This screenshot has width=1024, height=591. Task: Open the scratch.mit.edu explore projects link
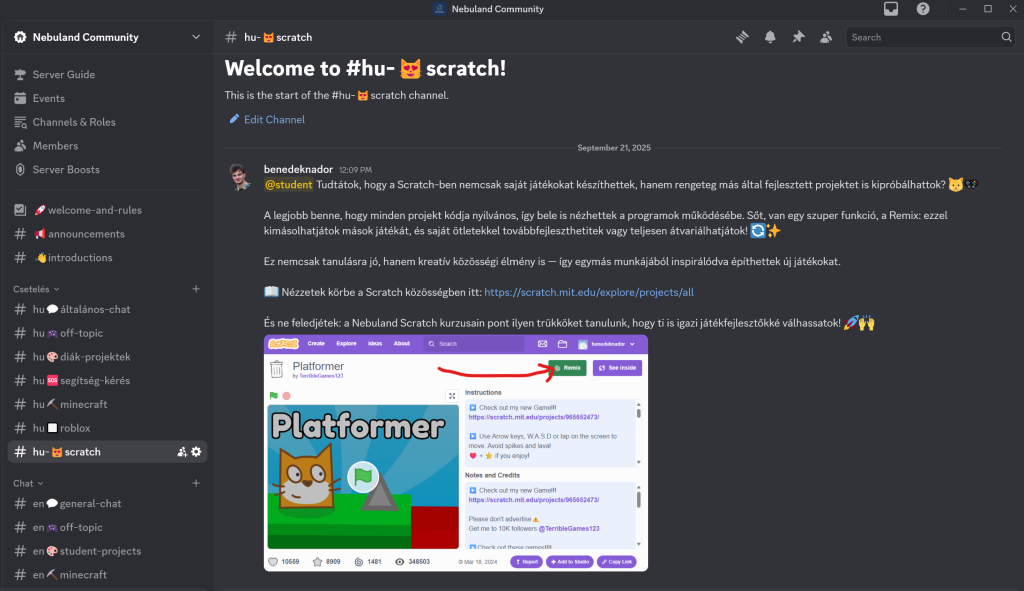[588, 292]
